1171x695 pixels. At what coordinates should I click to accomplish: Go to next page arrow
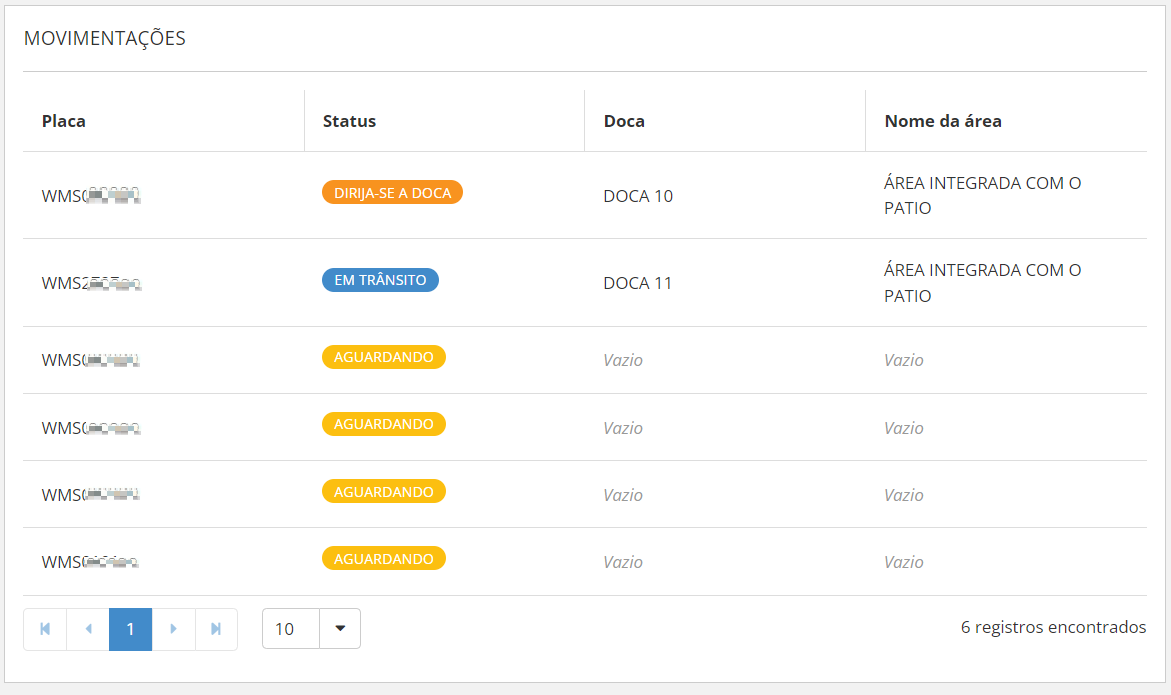[x=174, y=629]
